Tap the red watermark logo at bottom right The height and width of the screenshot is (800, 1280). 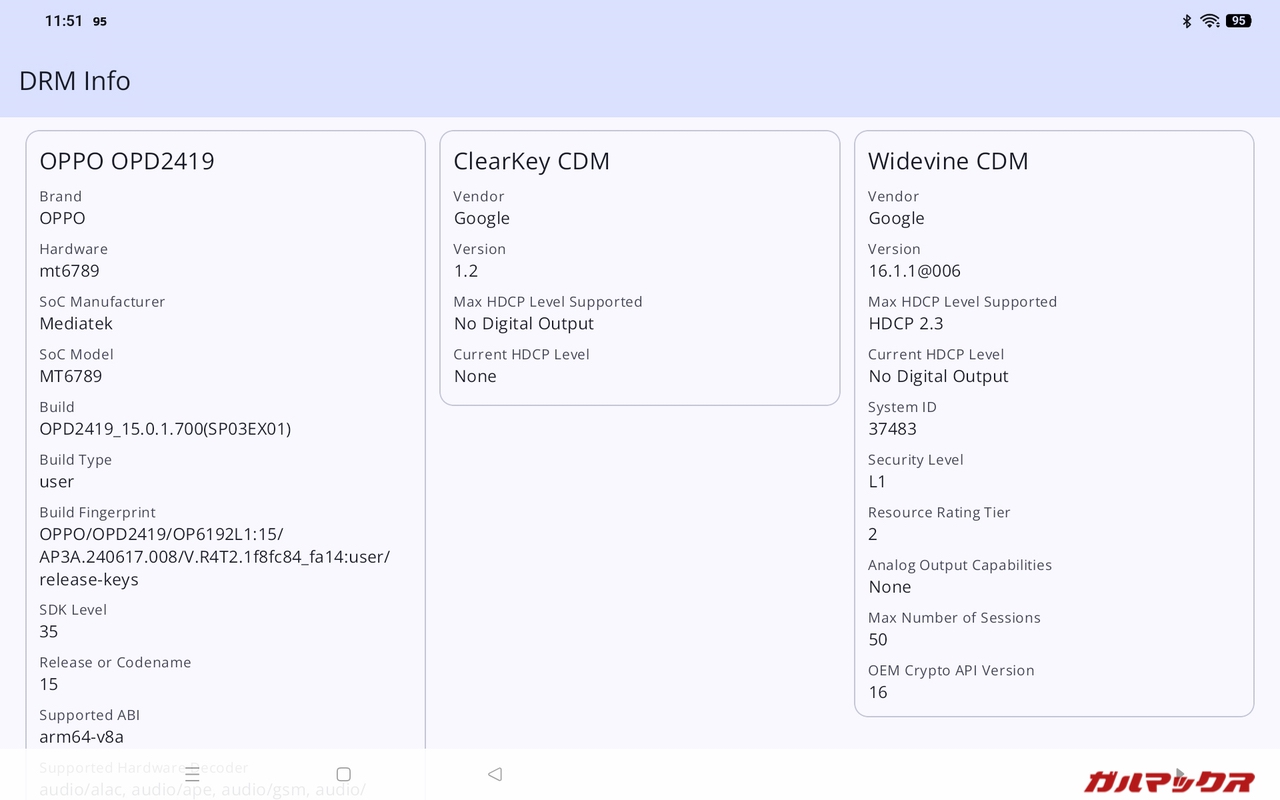pyautogui.click(x=1168, y=781)
